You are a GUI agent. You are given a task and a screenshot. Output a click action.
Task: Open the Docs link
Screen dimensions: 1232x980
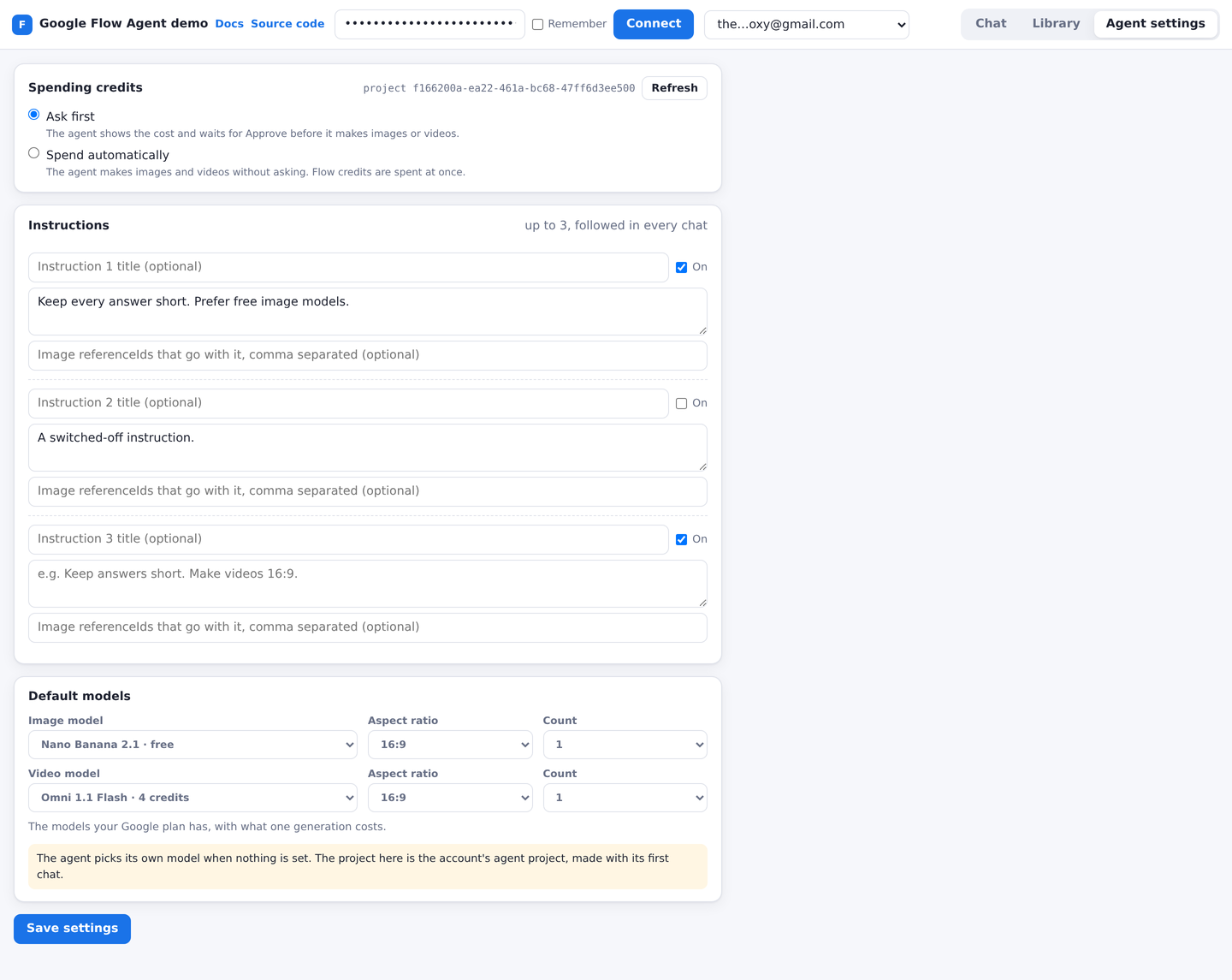(x=229, y=24)
